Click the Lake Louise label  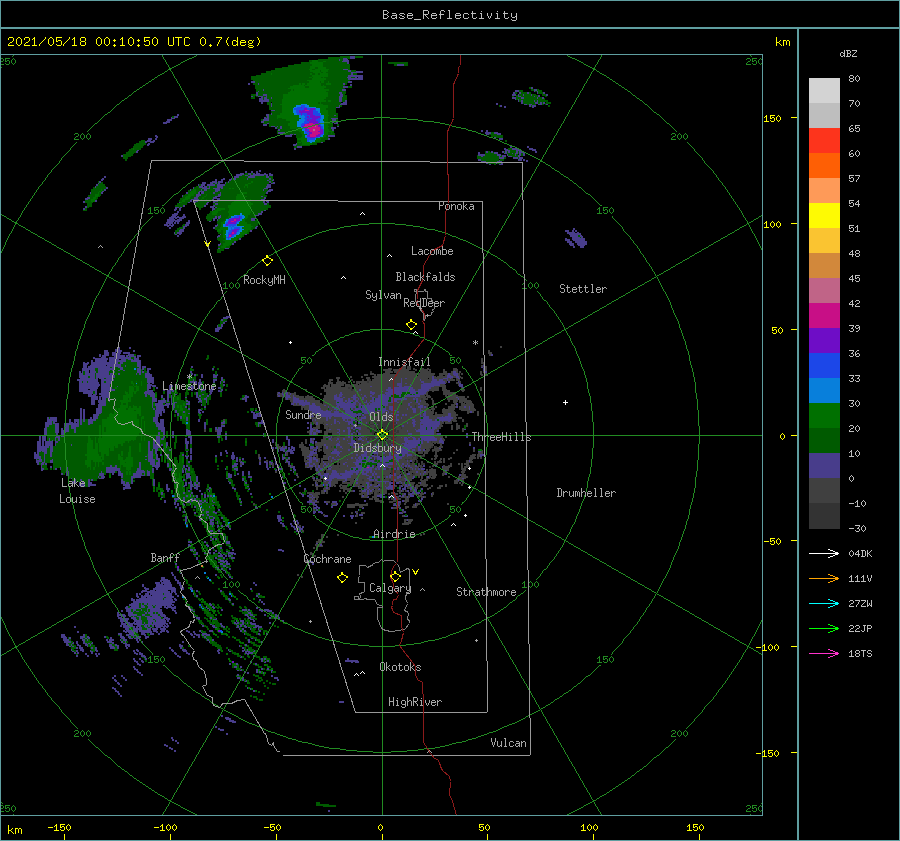77,491
